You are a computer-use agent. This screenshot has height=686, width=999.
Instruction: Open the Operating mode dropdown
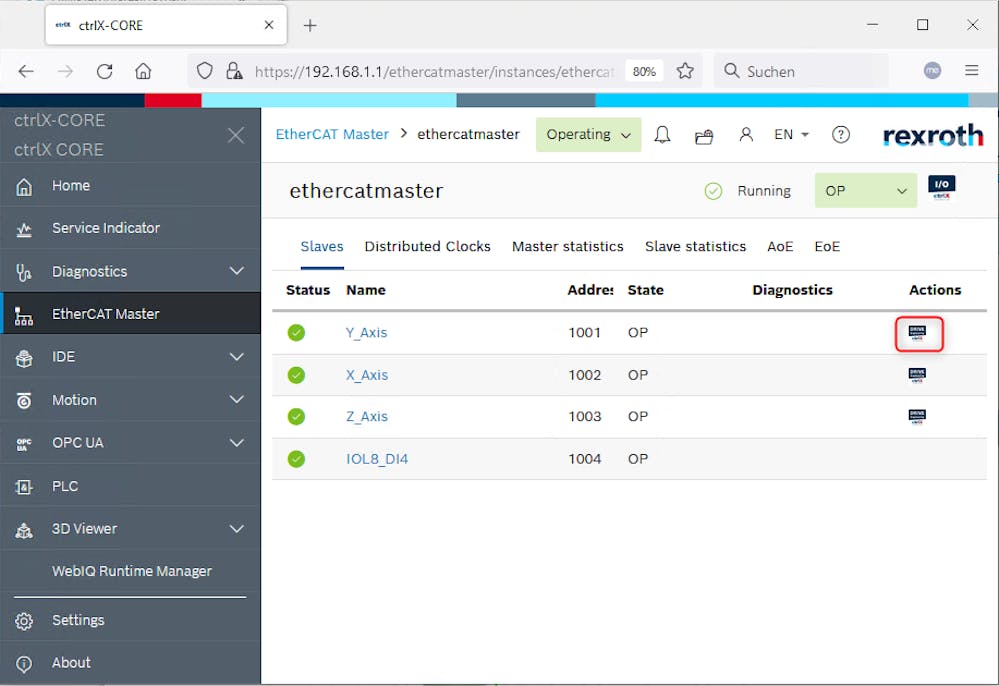point(588,134)
